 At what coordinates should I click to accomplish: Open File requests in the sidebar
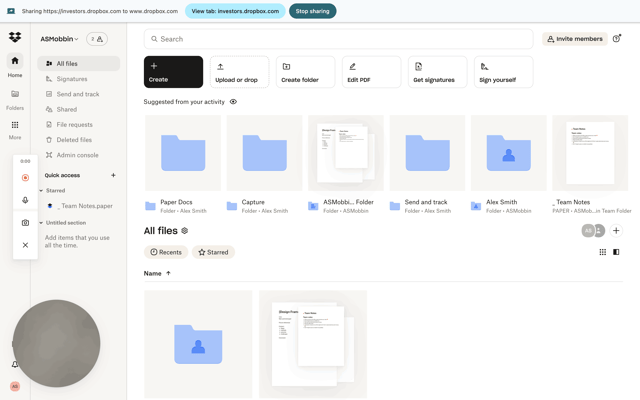coord(78,124)
